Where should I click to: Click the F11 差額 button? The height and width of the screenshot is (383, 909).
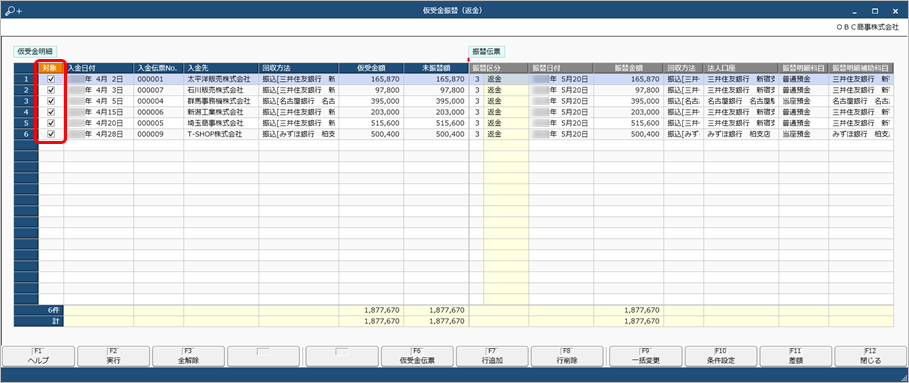coord(795,356)
